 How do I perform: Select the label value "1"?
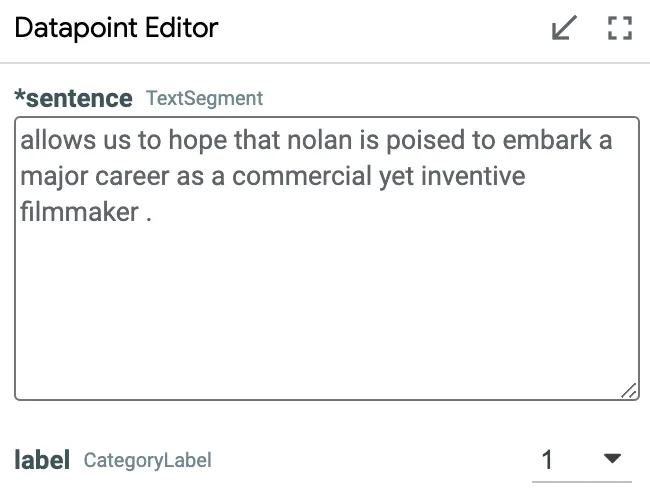[548, 460]
